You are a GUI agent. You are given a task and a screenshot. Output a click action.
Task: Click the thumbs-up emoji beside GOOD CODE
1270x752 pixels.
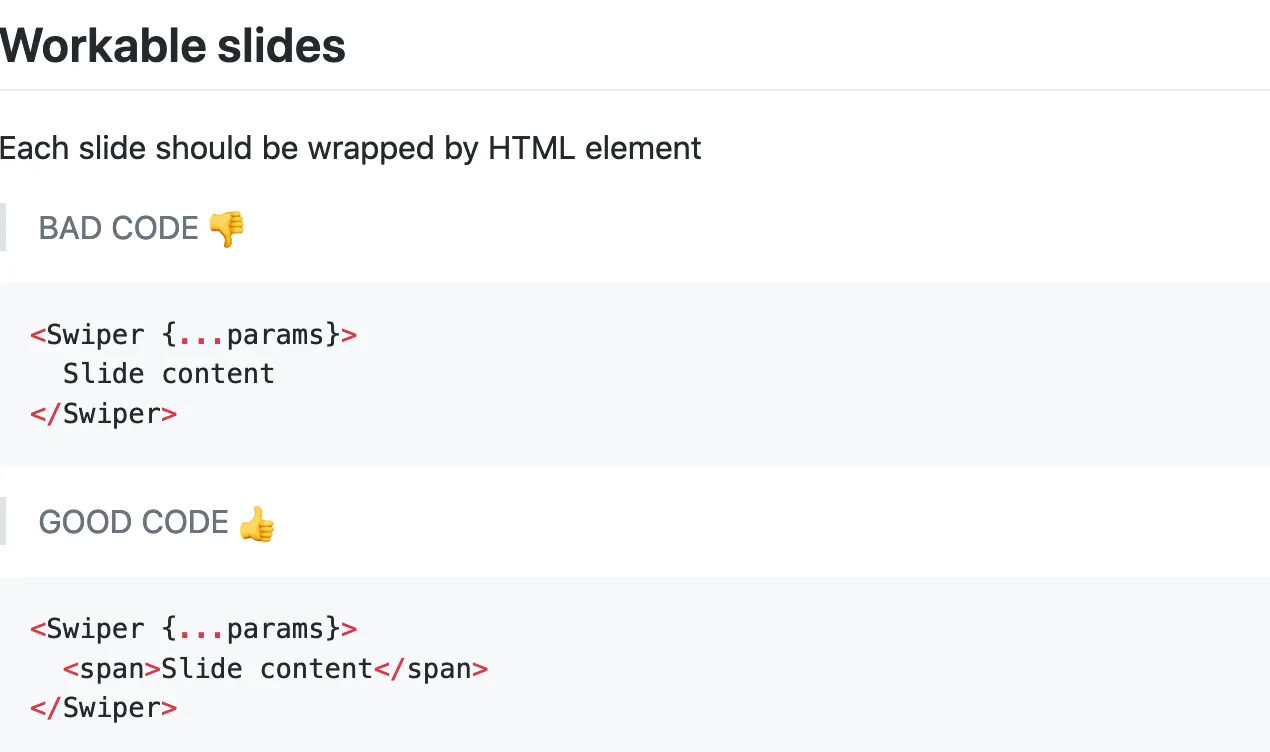[257, 523]
